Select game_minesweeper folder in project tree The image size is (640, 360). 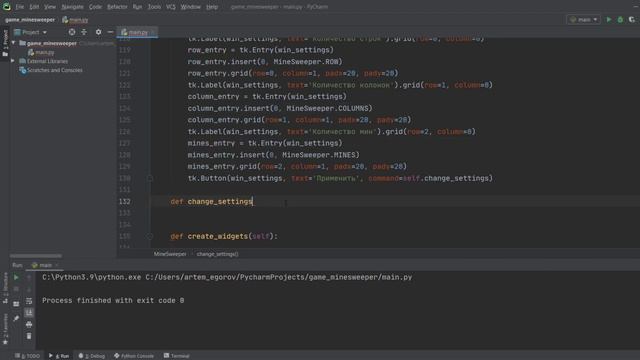[x=51, y=43]
